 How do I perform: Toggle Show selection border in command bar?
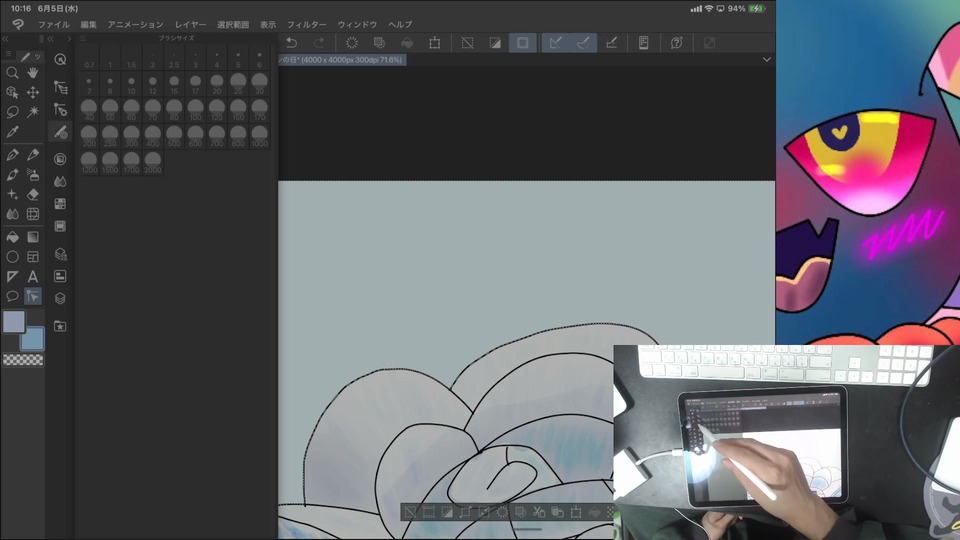pos(523,43)
